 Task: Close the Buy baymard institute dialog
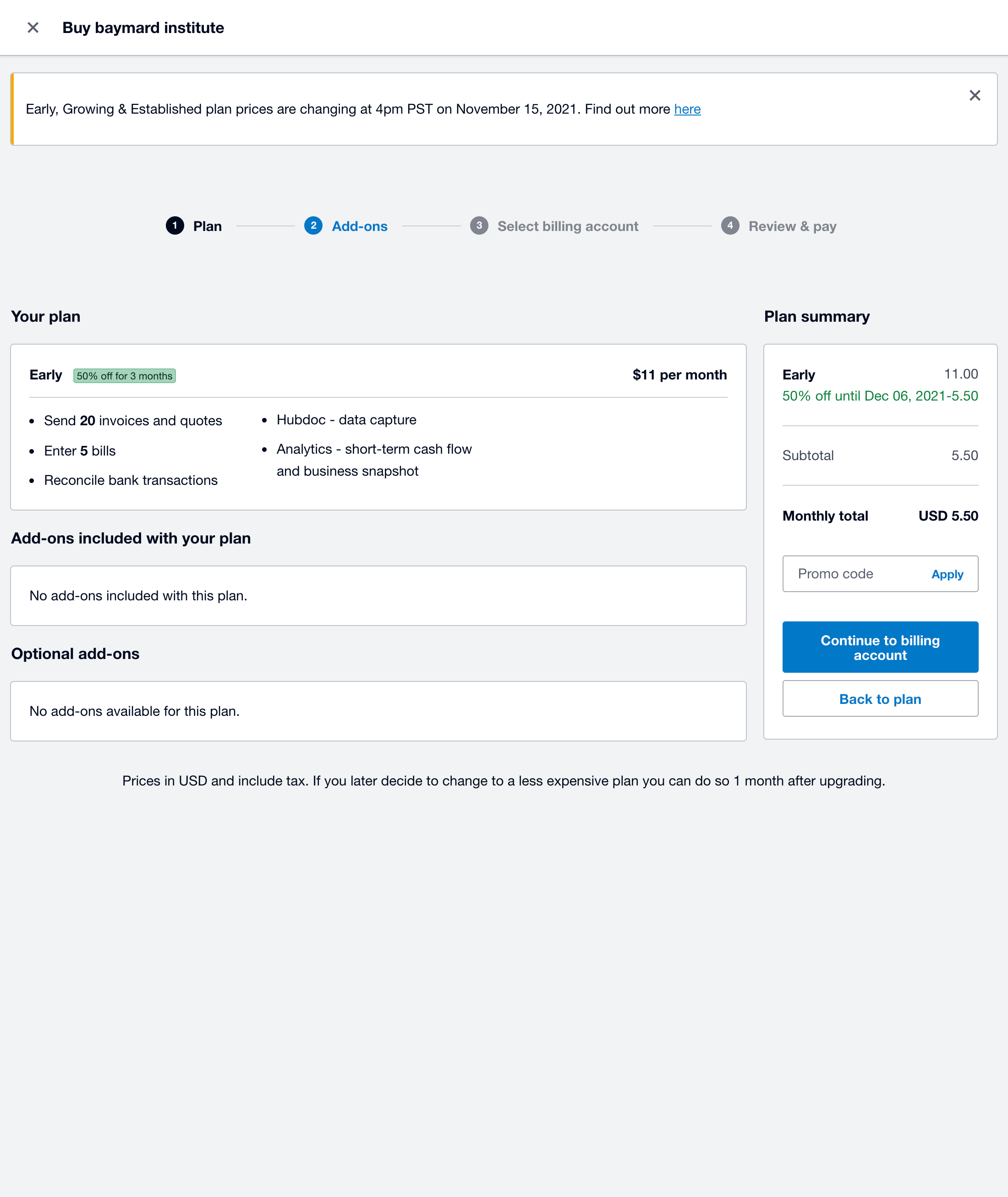(x=33, y=27)
